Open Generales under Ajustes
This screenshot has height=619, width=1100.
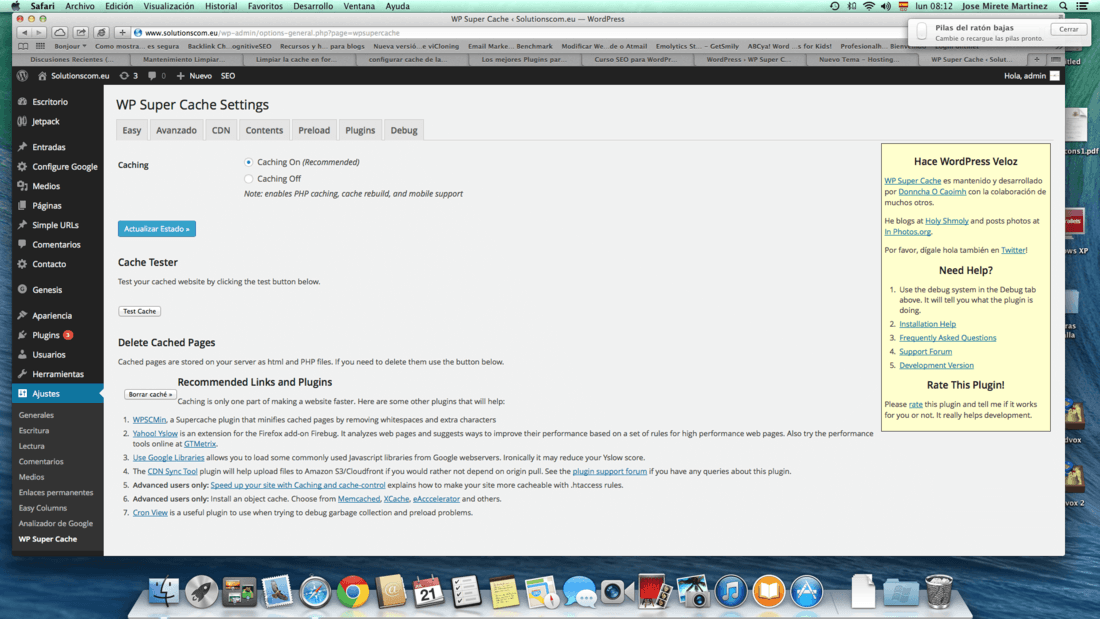[36, 415]
